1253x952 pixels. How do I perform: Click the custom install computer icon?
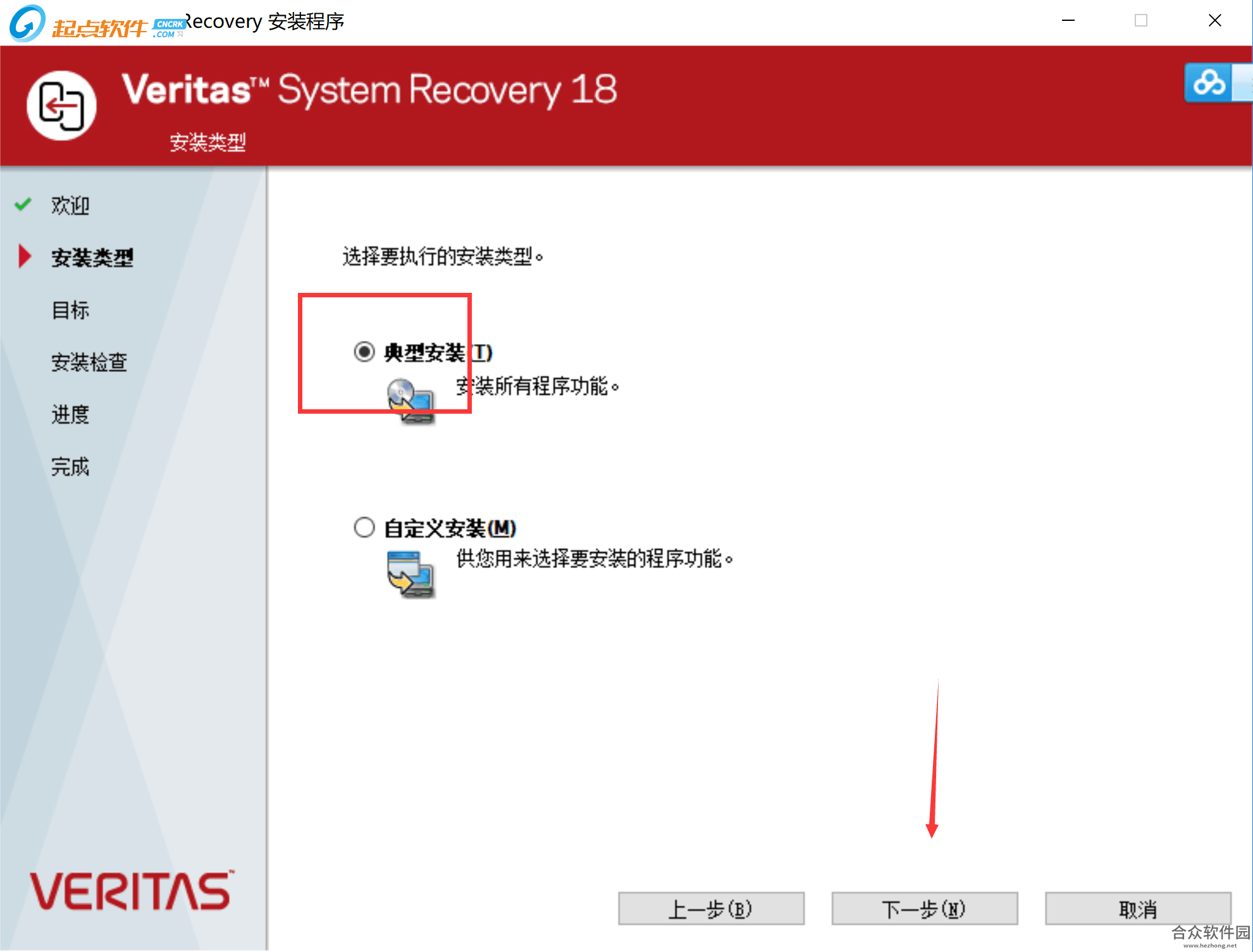(x=411, y=574)
